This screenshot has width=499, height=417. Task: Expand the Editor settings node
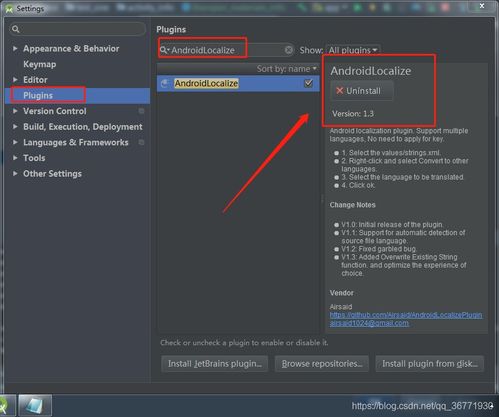click(15, 80)
